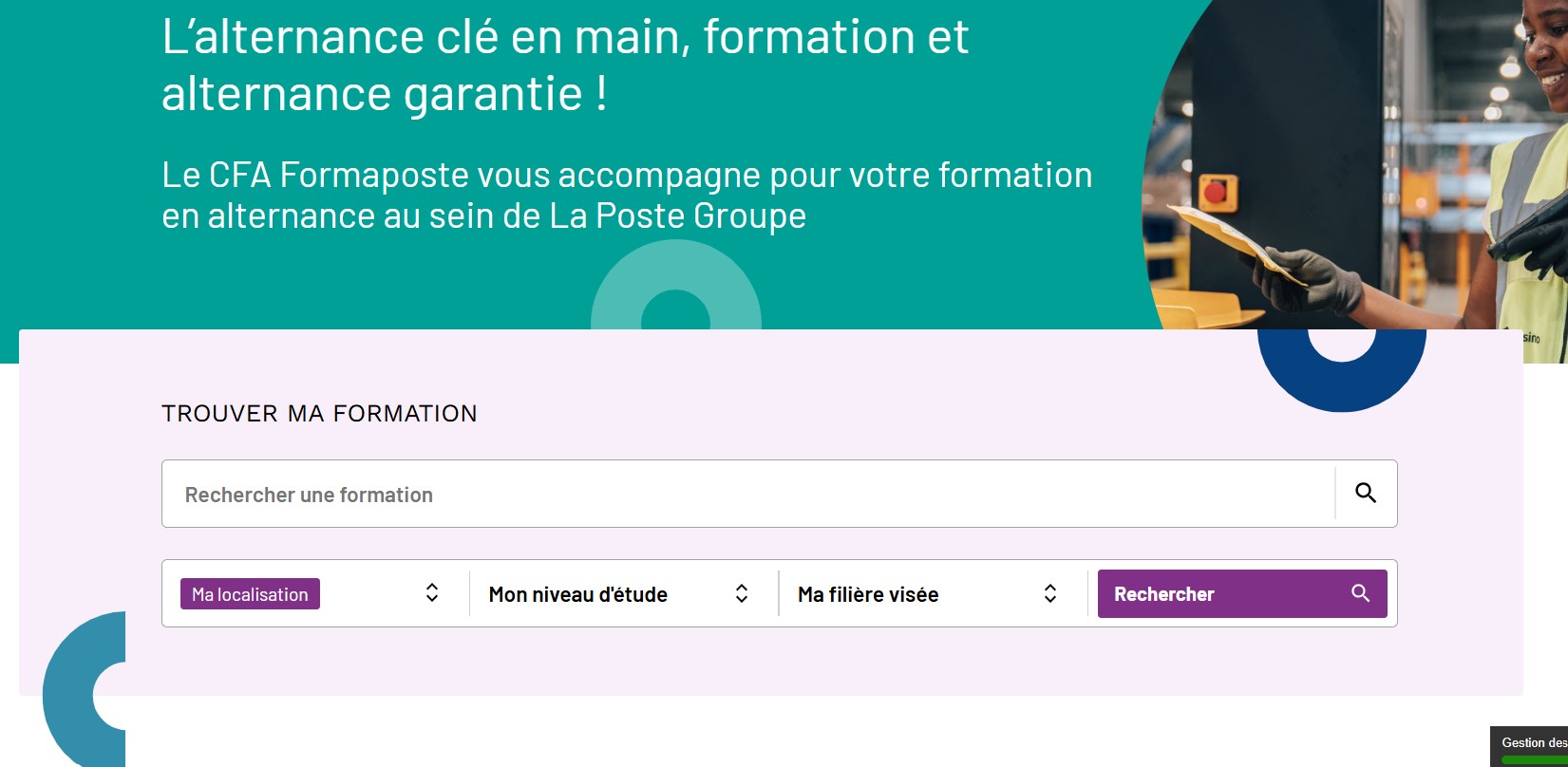
Task: Click inside the Rechercher une formation field
Action: coord(665,493)
